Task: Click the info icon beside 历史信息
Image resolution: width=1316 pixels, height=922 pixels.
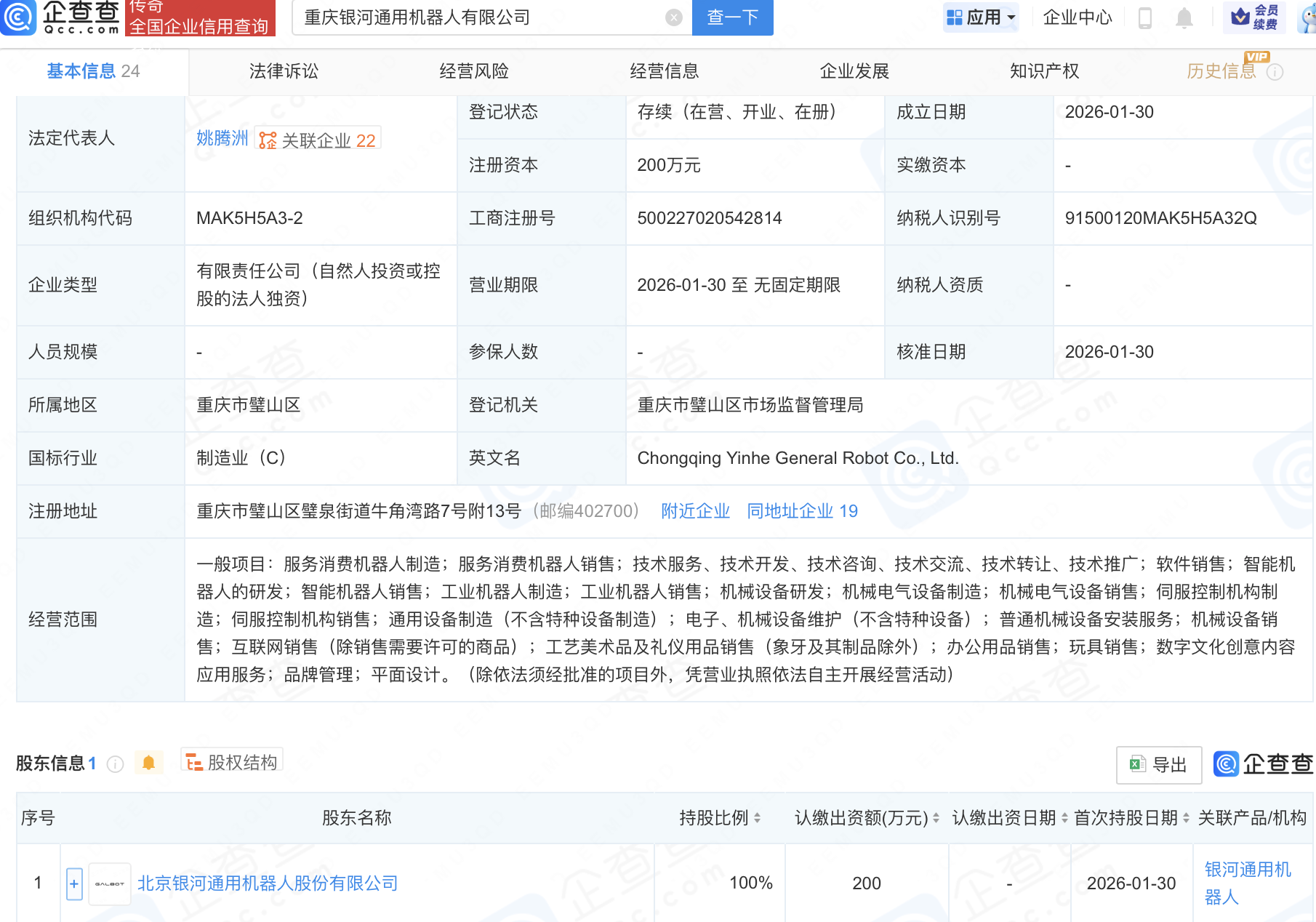Action: pos(1275,72)
